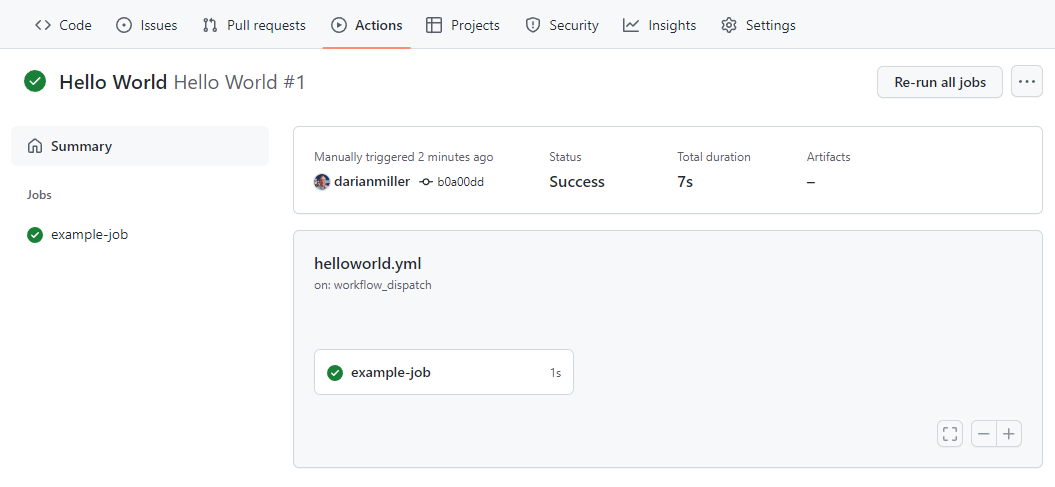Click the example-job card in workflow graph
Screen dimensions: 1055x487
[444, 372]
